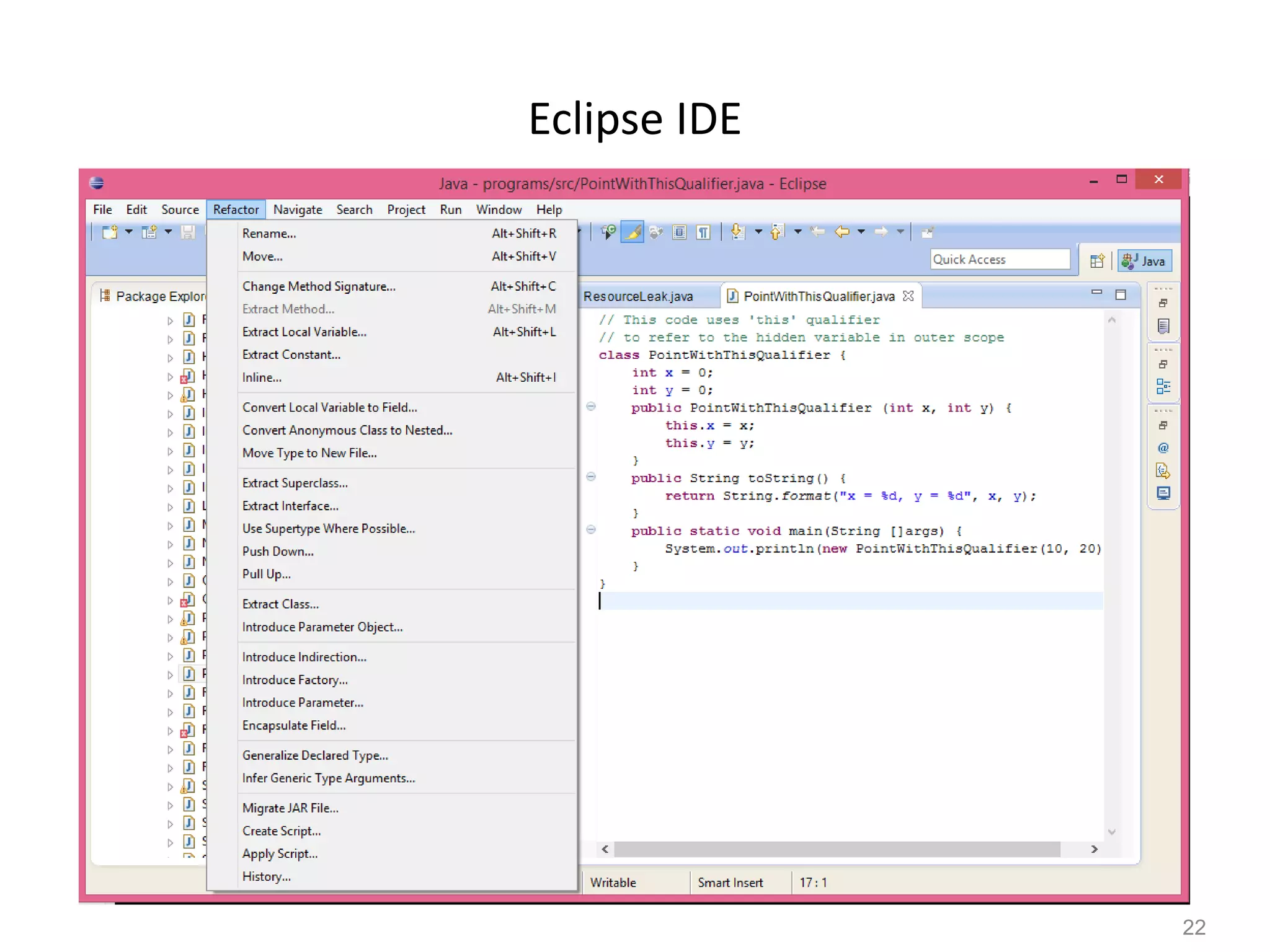The height and width of the screenshot is (952, 1270).
Task: Open the File menu
Action: (102, 209)
